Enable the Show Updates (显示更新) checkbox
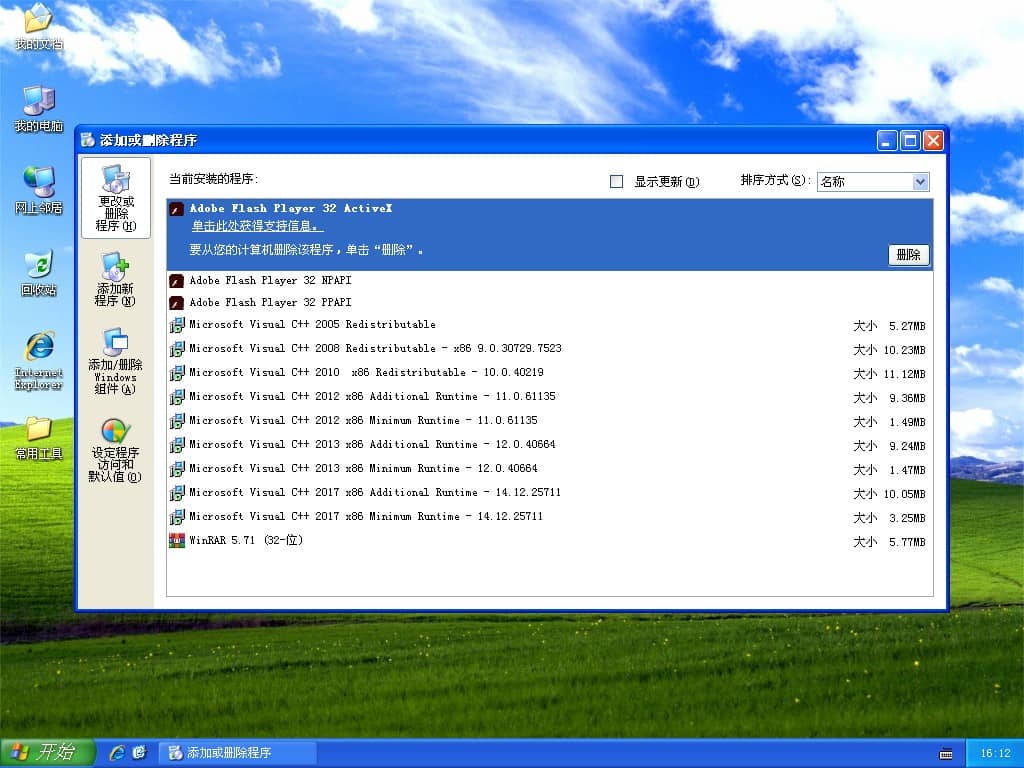 [x=616, y=182]
